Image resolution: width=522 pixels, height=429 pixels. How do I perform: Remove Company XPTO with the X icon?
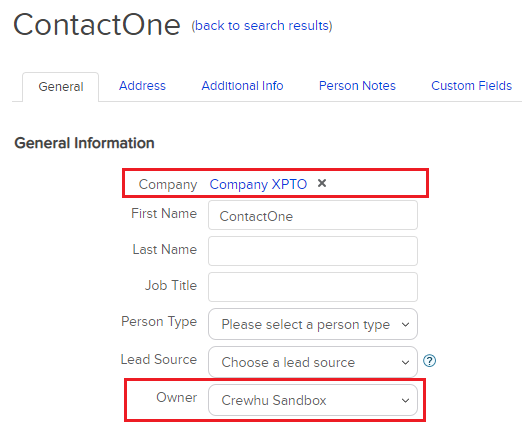pyautogui.click(x=322, y=183)
